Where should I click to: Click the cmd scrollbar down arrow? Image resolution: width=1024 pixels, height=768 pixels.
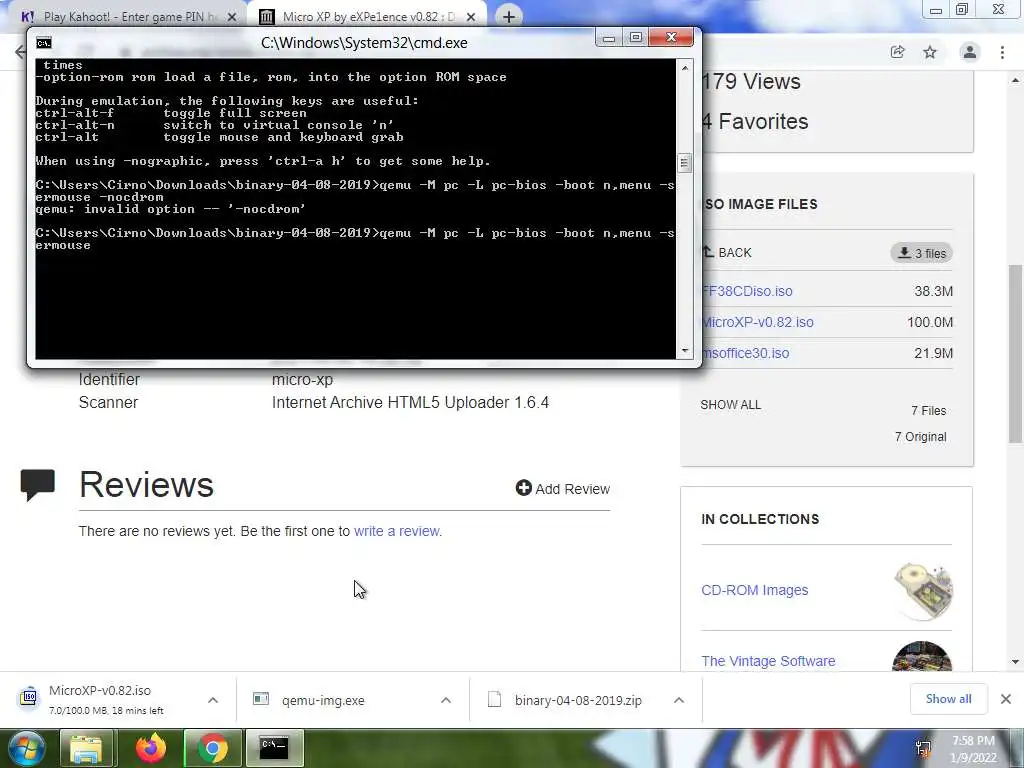tap(684, 351)
